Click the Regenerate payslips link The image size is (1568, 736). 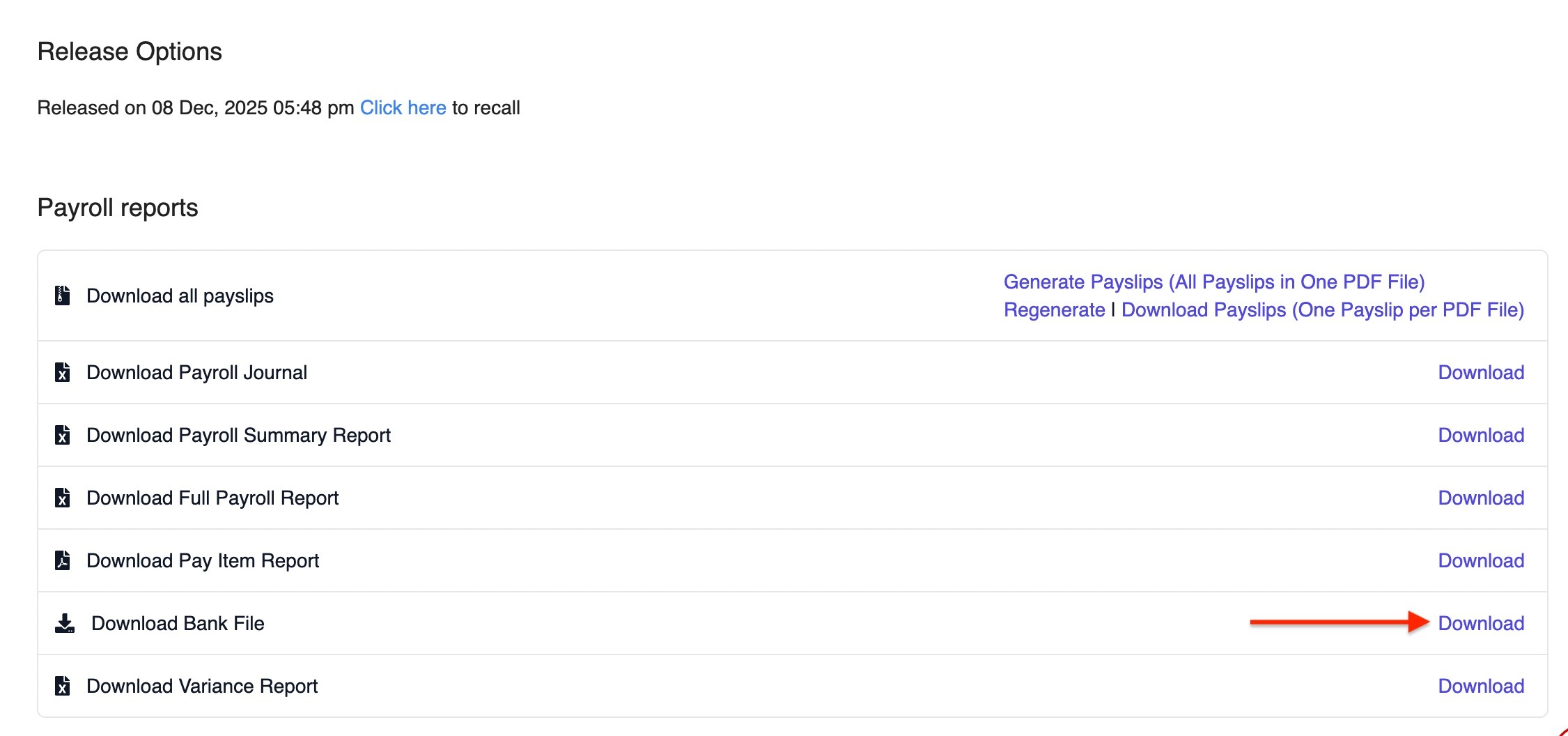point(1054,309)
